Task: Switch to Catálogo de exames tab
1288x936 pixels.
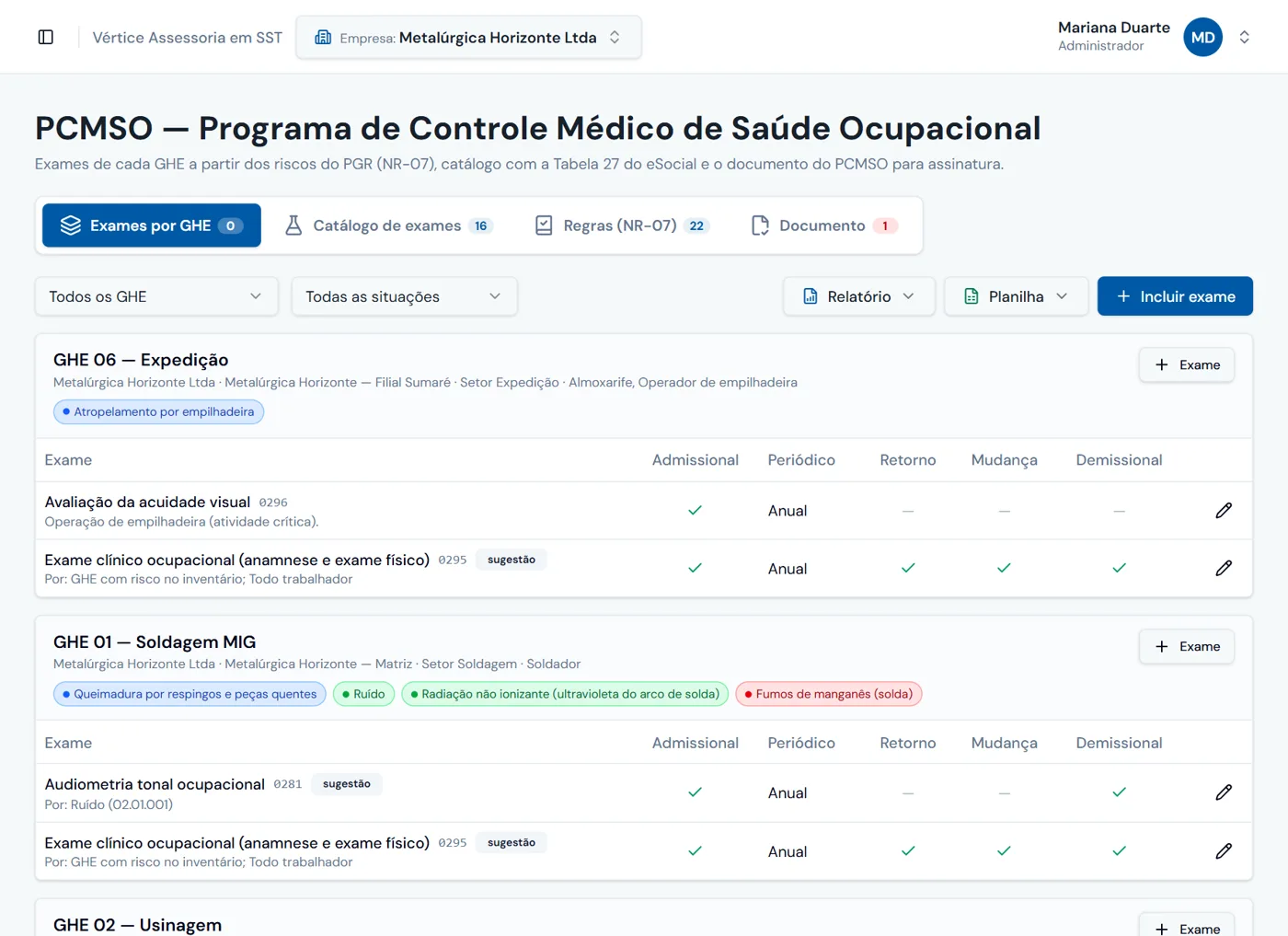Action: pos(388,225)
